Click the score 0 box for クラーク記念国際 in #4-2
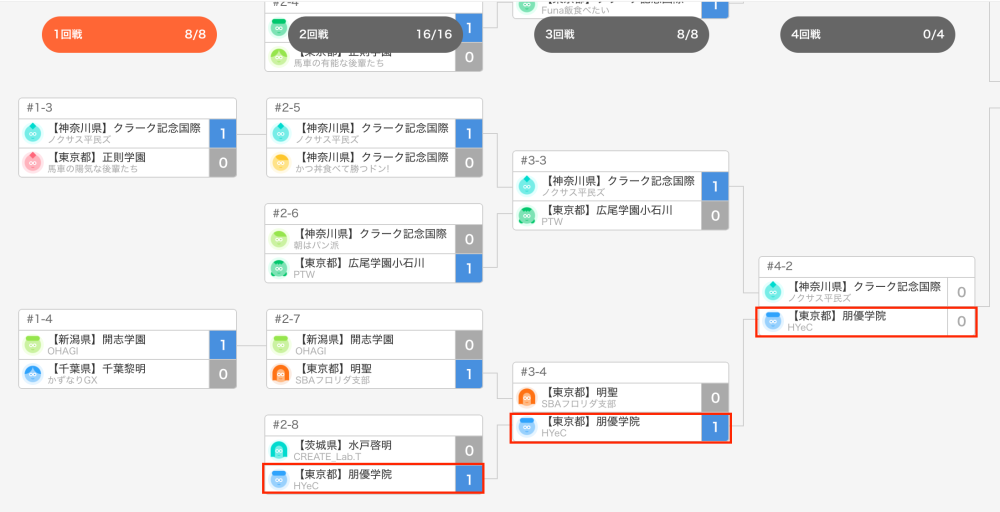Screen dimensions: 1000x512 tap(961, 293)
